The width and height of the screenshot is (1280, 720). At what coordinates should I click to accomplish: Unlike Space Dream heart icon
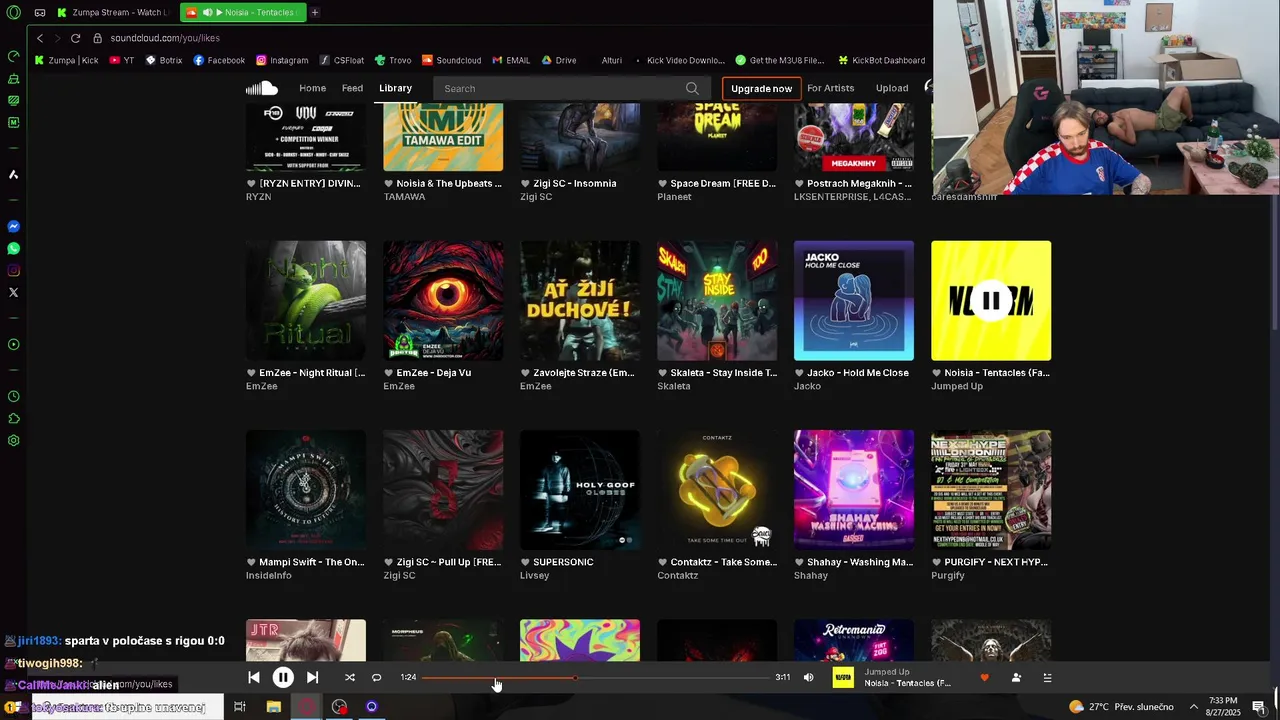[662, 184]
